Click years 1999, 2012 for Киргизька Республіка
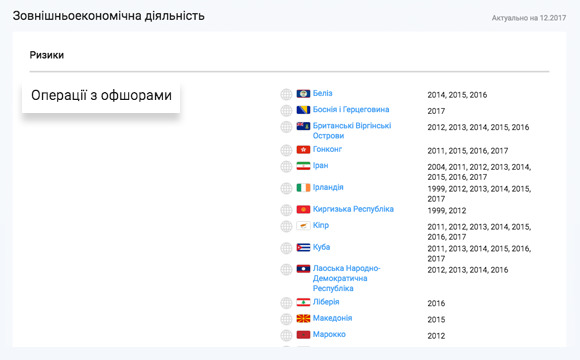Image resolution: width=580 pixels, height=360 pixels. (447, 211)
